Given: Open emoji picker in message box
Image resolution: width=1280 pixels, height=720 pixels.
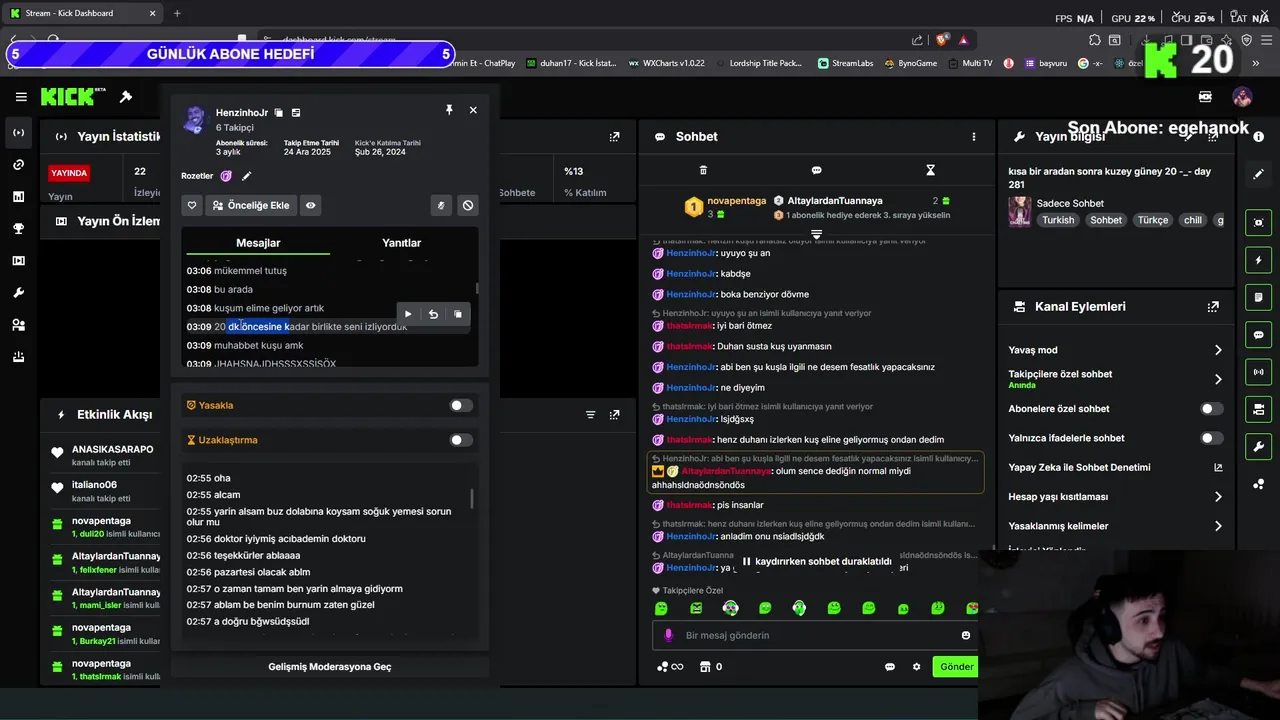Looking at the screenshot, I should pos(966,635).
